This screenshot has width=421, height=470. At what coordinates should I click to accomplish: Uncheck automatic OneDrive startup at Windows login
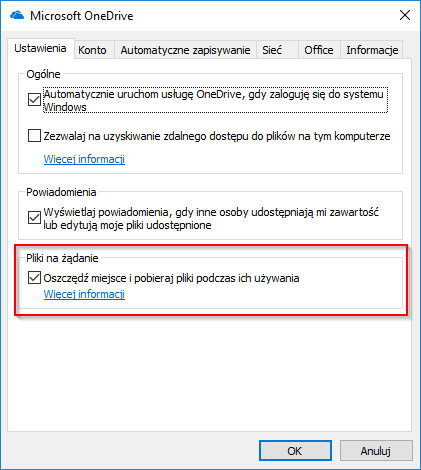pos(34,100)
